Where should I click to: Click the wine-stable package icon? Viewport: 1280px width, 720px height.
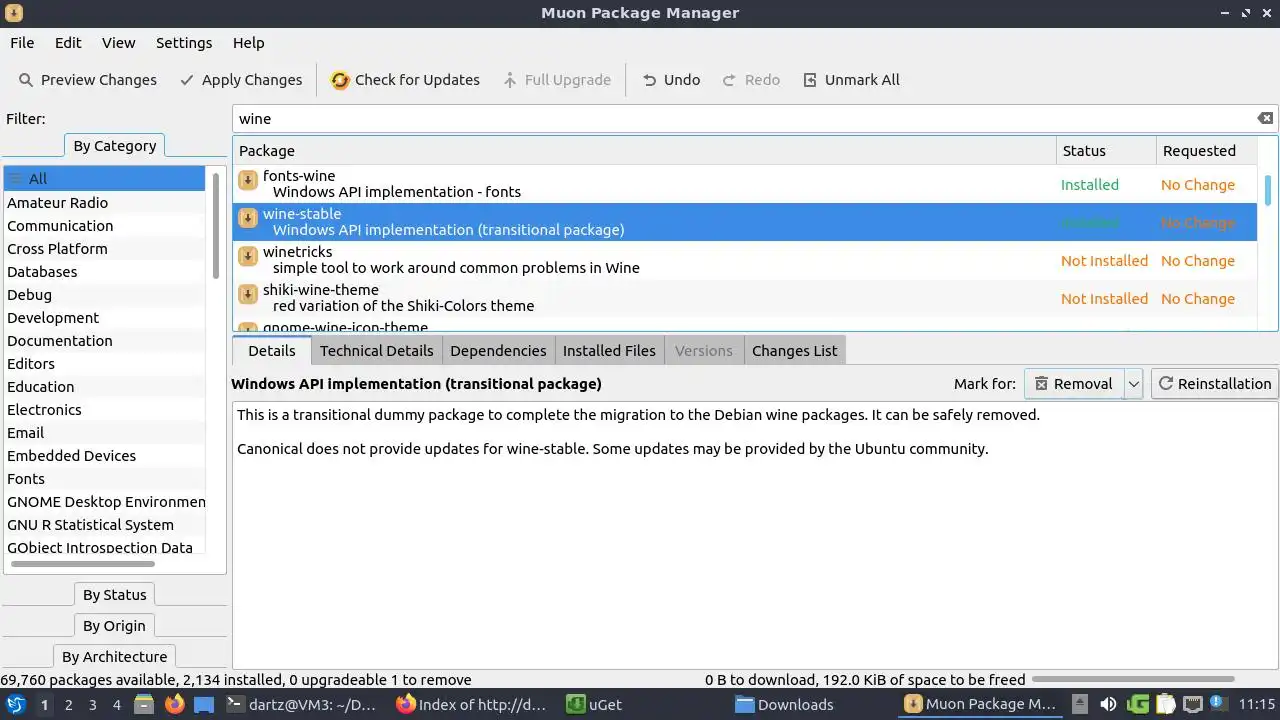click(x=248, y=219)
